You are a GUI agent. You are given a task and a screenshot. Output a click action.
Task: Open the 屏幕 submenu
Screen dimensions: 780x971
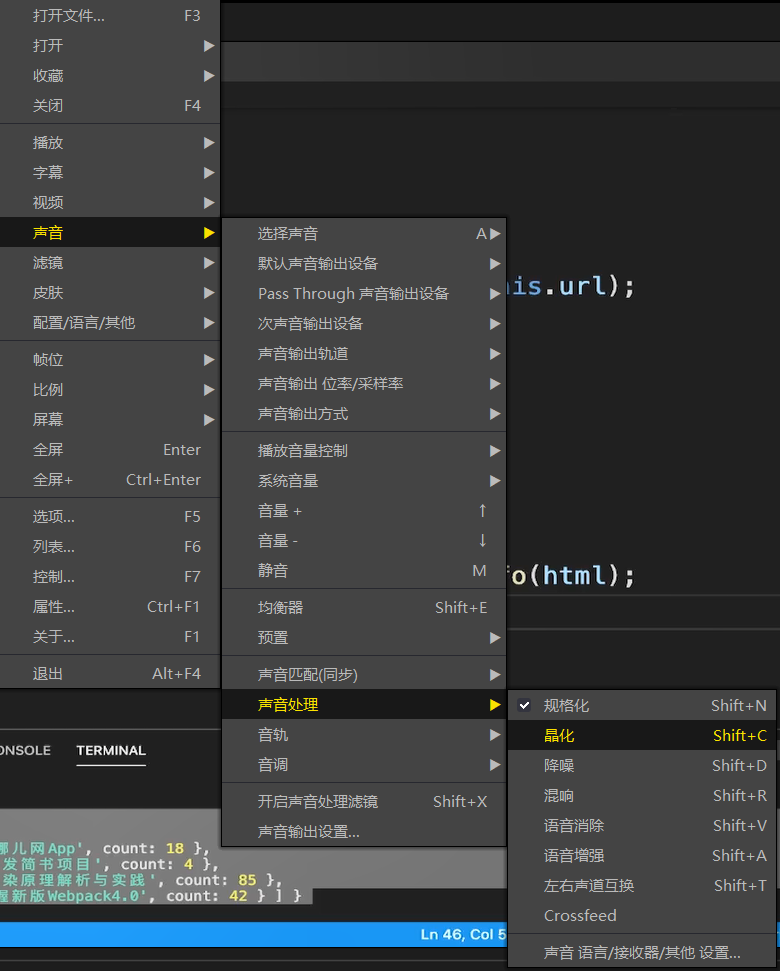point(110,419)
